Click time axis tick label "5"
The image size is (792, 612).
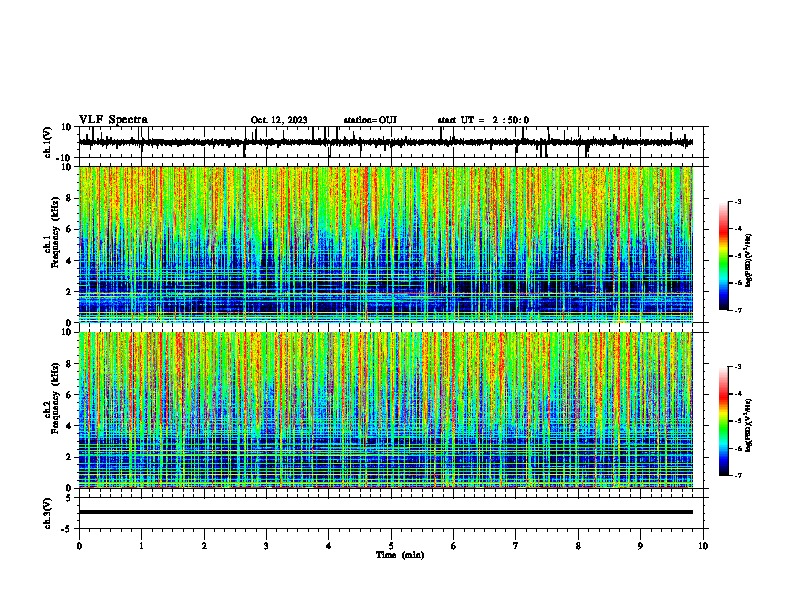pos(391,546)
